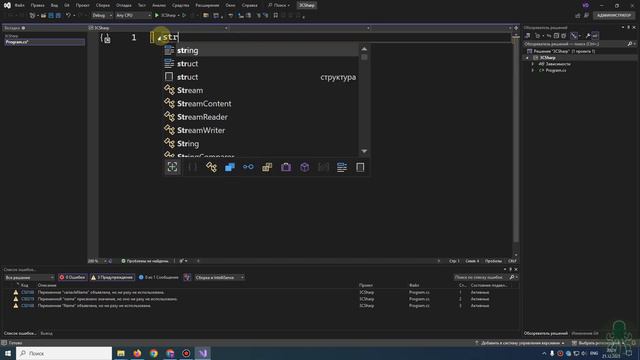Toggle the interfaces filter in IntelliSense bar
Screen dimensions: 640x360
(x=248, y=167)
